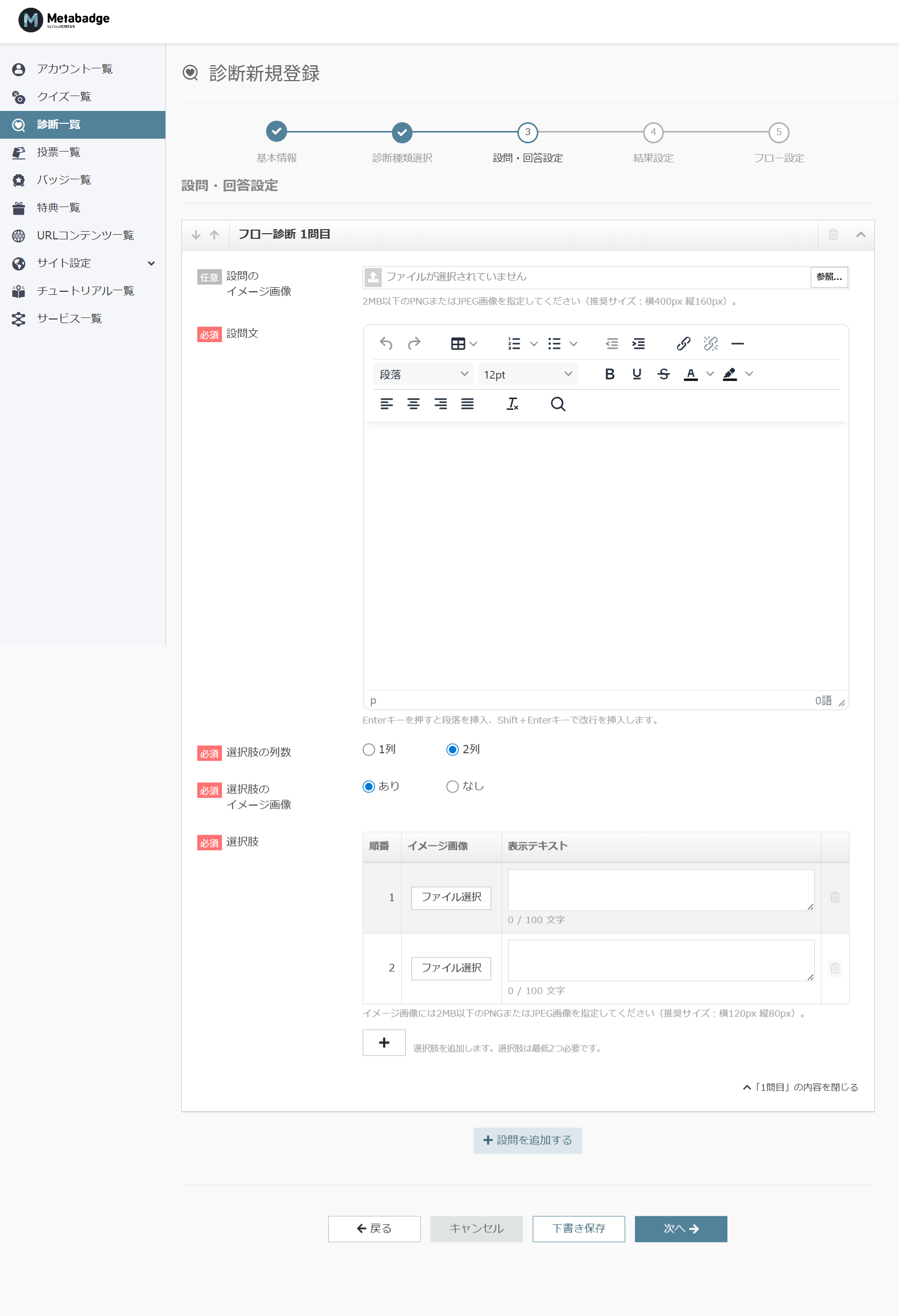Image resolution: width=899 pixels, height=1316 pixels.
Task: Select the 2列 radio option
Action: pos(452,750)
